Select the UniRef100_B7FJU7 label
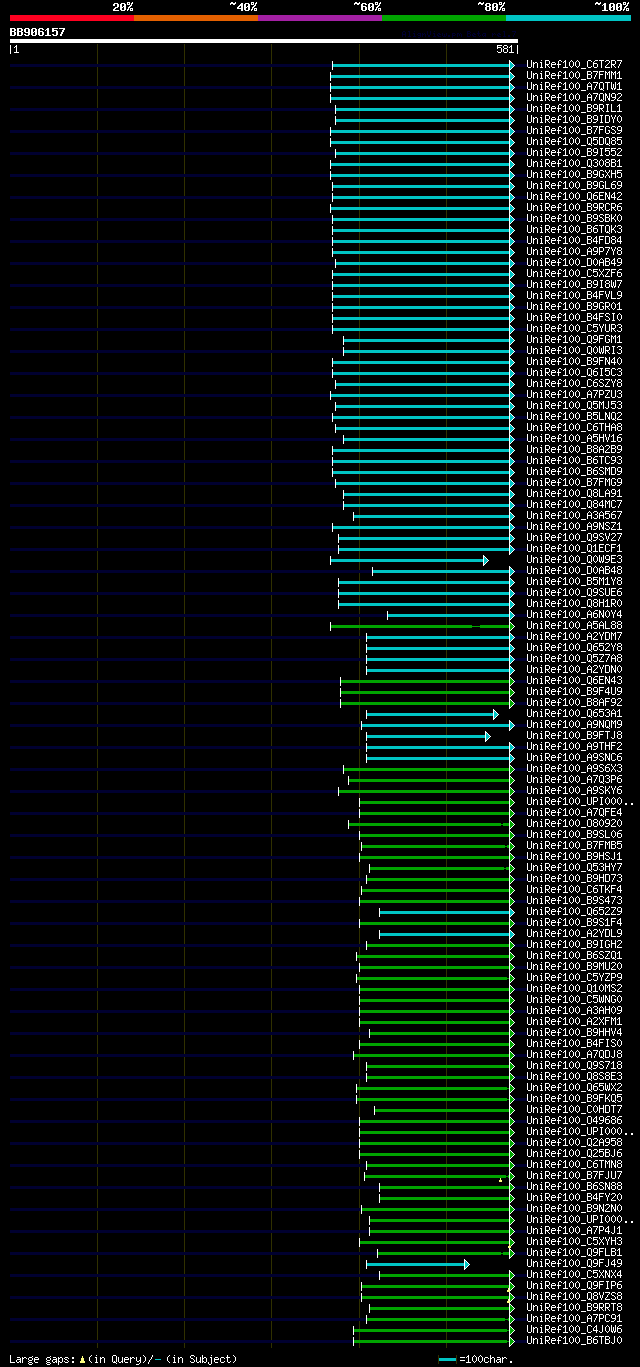Image resolution: width=640 pixels, height=1367 pixels. coord(574,1175)
